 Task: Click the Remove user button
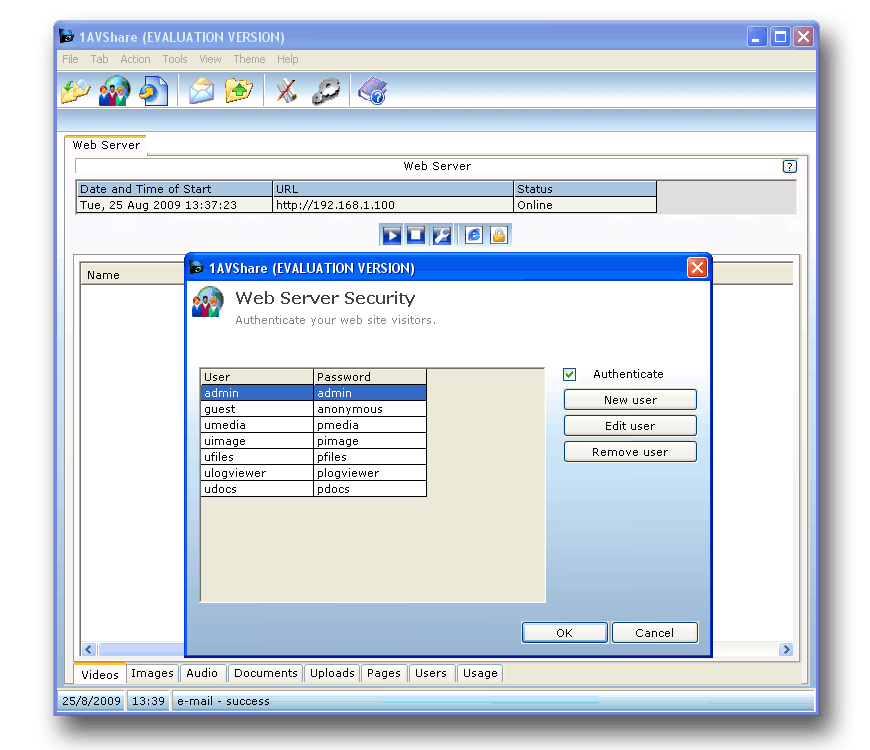tap(630, 452)
